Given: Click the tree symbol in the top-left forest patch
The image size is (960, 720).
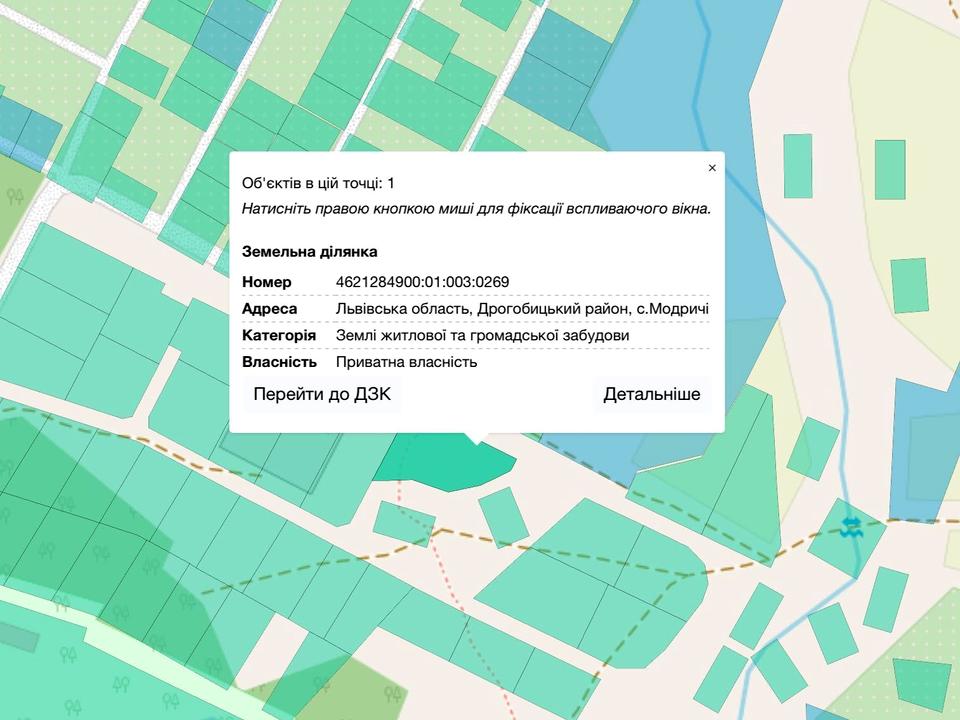Looking at the screenshot, I should coord(16,197).
